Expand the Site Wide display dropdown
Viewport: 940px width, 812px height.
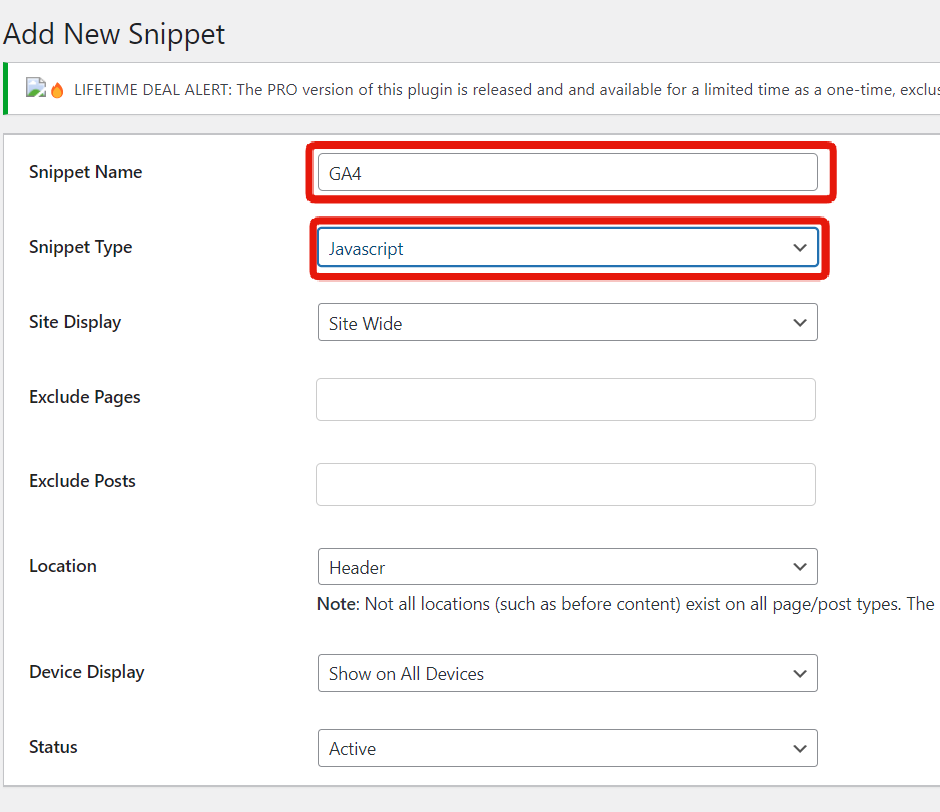click(x=567, y=323)
